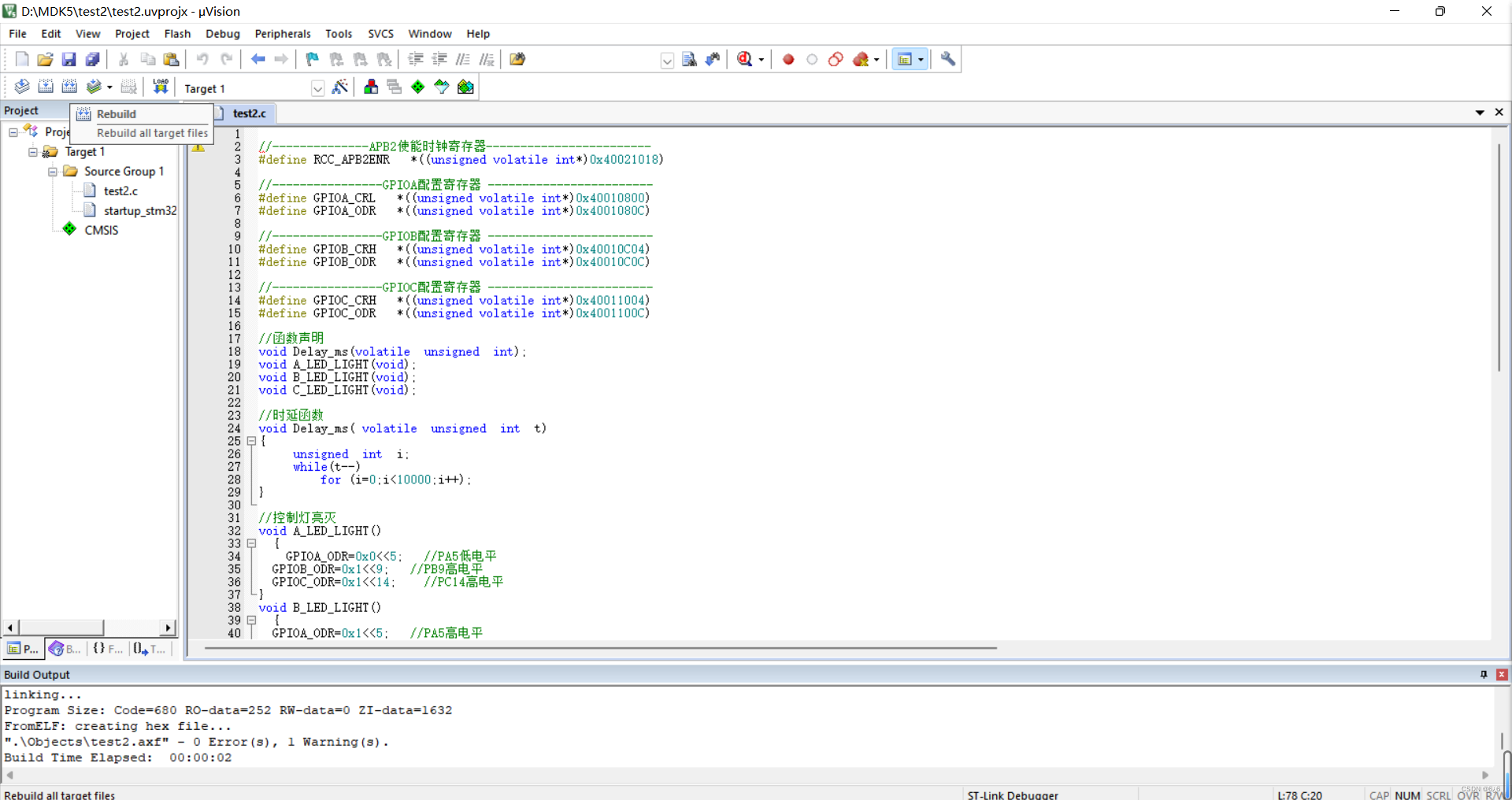Click the Paste clipboard icon
The image size is (1512, 800).
click(x=171, y=59)
